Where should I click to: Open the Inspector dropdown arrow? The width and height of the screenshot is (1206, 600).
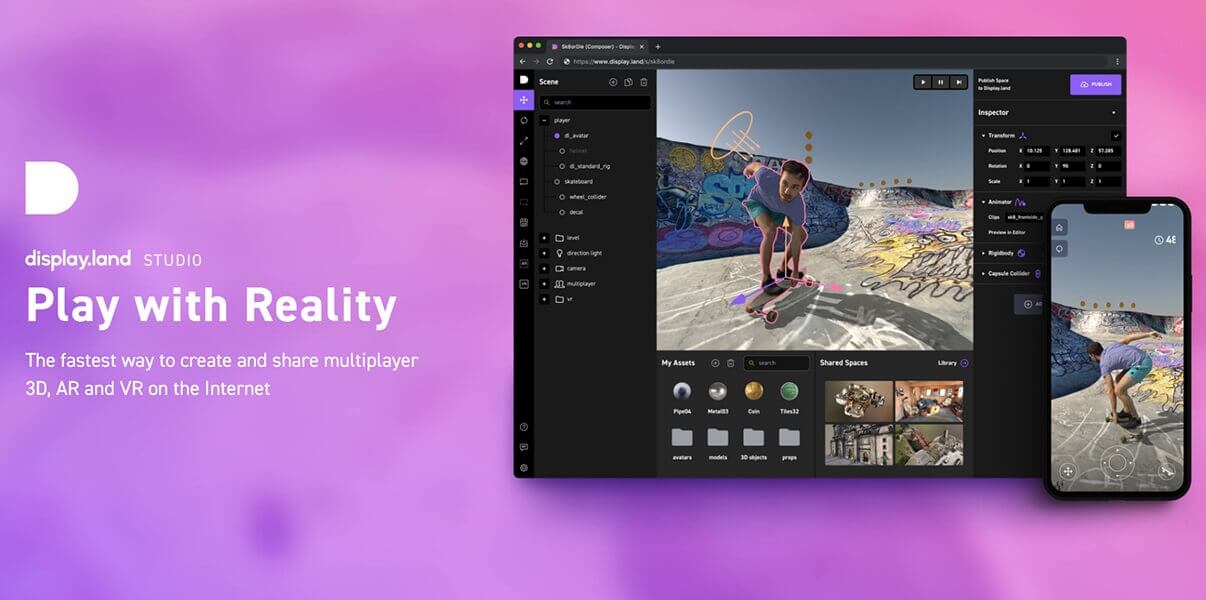[1114, 113]
